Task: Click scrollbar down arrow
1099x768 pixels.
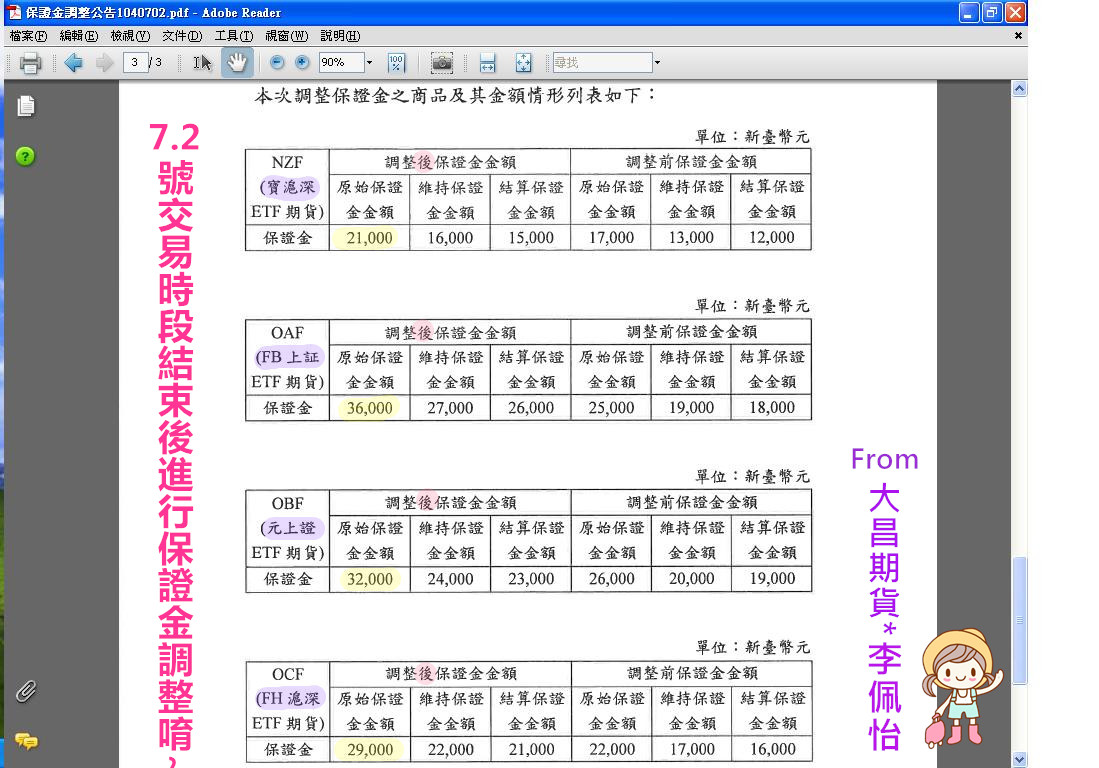Action: [1020, 760]
